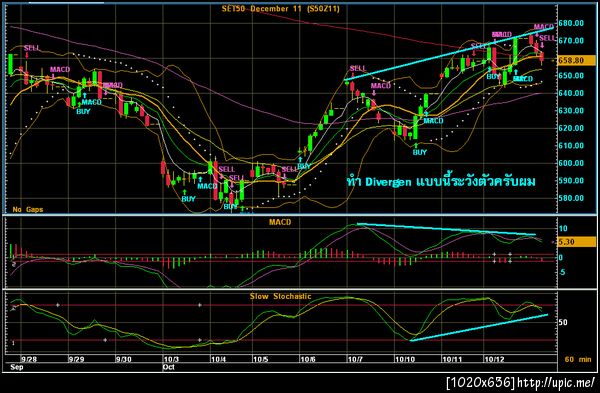Click the 680.00 price axis label

pos(571,23)
